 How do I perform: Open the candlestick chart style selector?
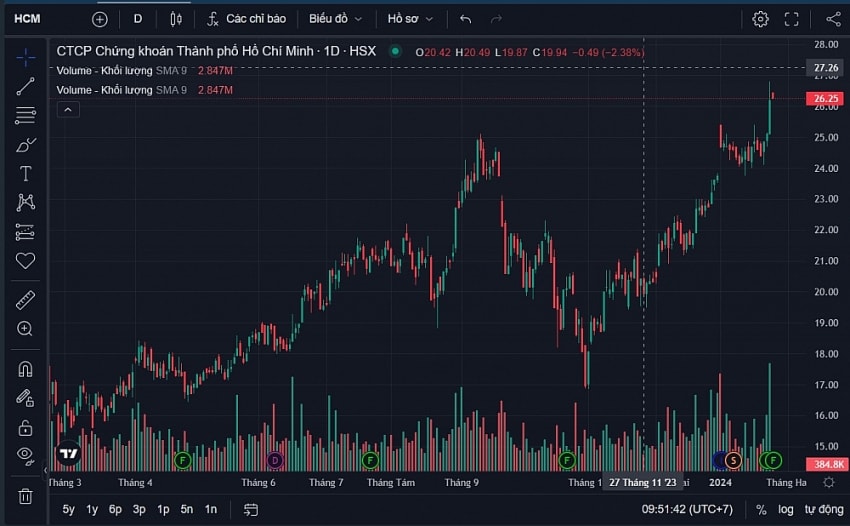coord(176,20)
